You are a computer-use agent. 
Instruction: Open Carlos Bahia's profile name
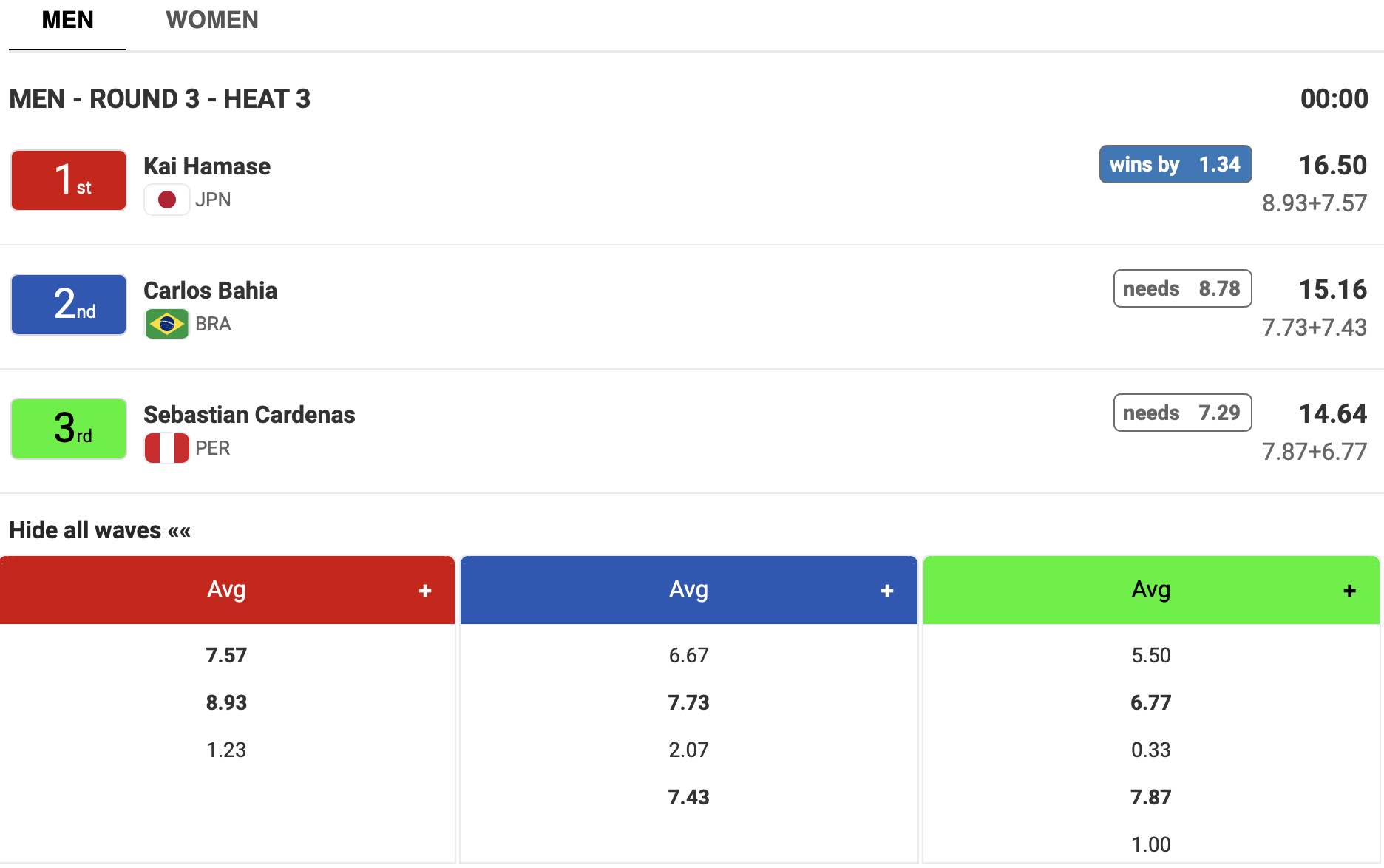[x=210, y=291]
